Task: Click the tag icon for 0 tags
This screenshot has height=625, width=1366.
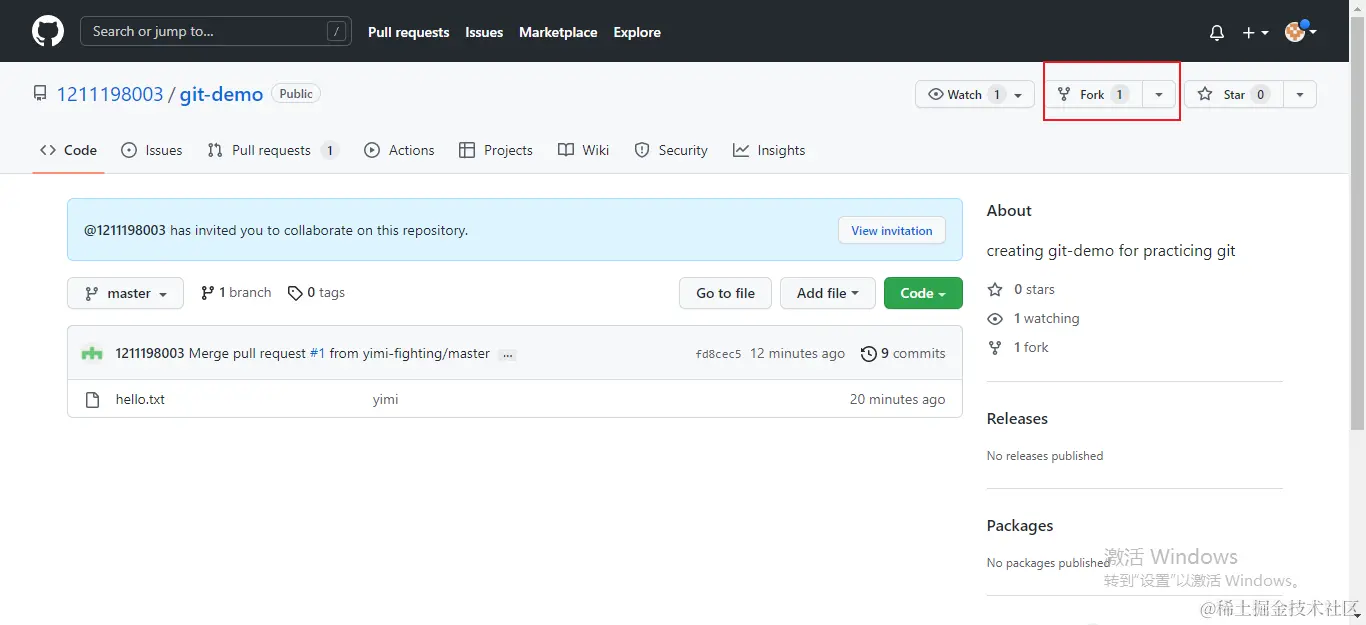Action: [295, 293]
